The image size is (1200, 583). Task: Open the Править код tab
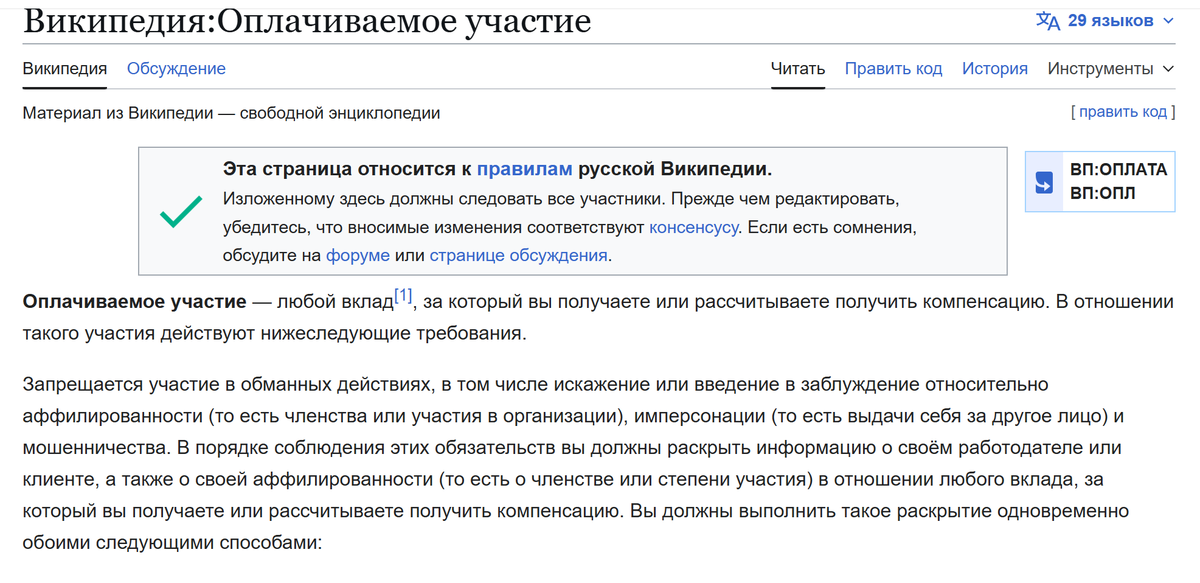(893, 69)
